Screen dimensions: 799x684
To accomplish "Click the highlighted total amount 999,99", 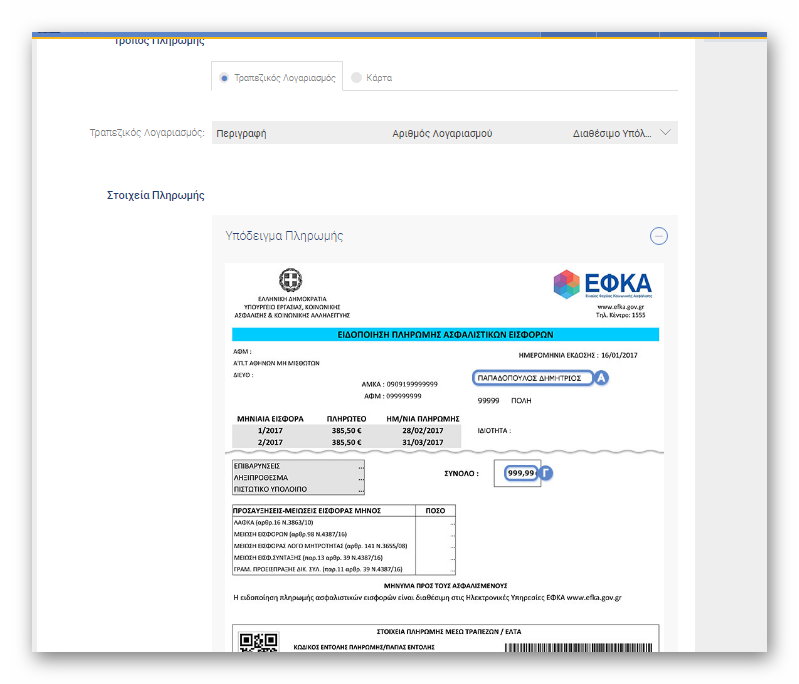I will (x=521, y=473).
